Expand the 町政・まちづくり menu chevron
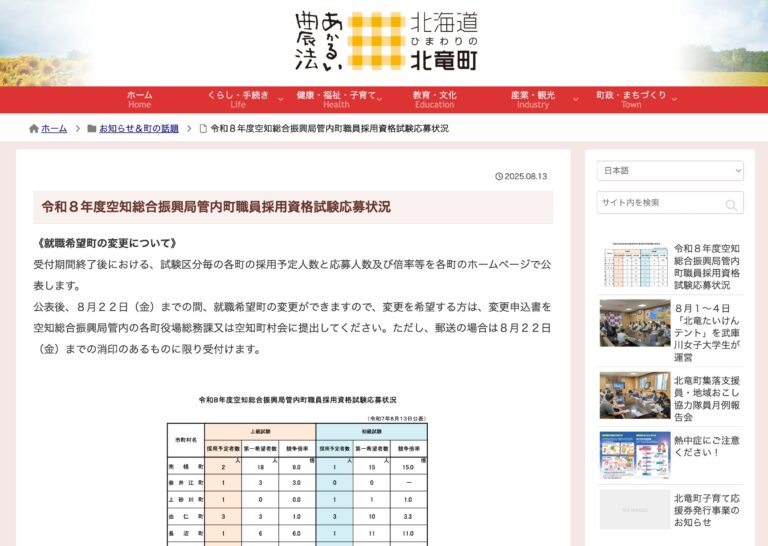 [x=674, y=99]
